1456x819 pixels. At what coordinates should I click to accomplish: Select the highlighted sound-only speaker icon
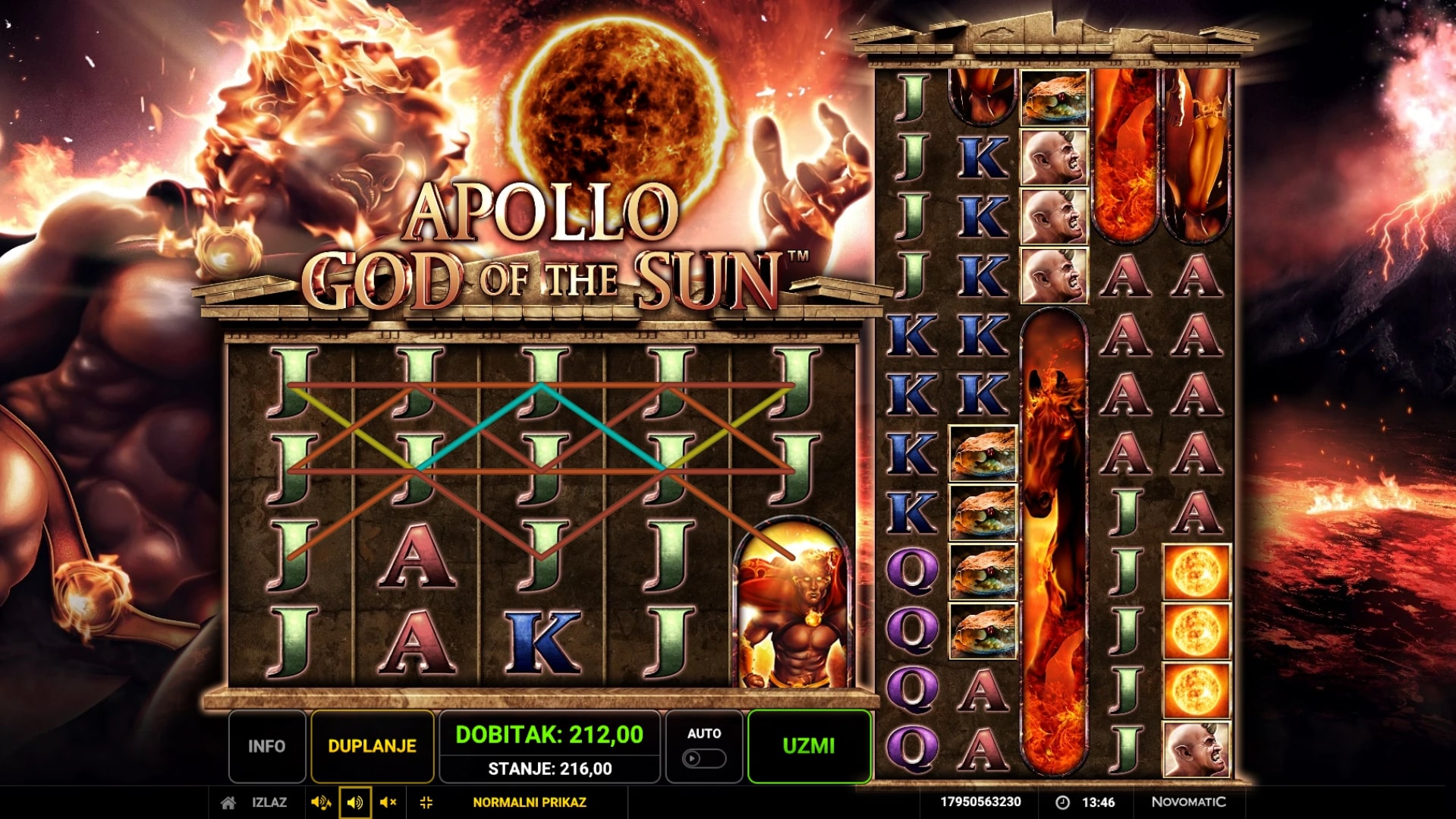354,802
